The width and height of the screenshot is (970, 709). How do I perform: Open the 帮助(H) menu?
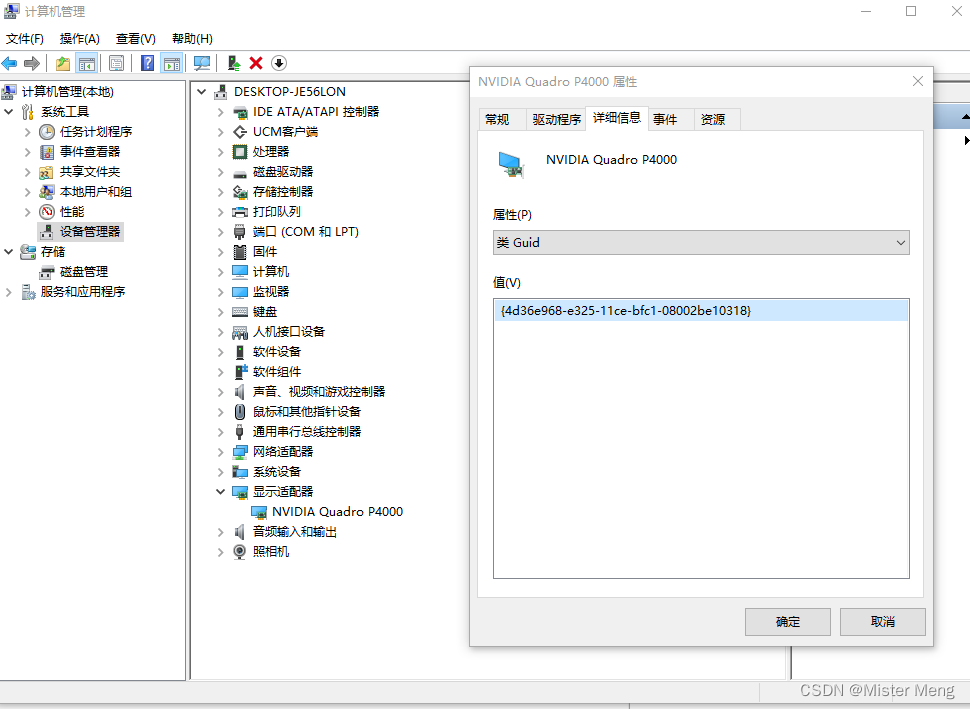point(192,39)
